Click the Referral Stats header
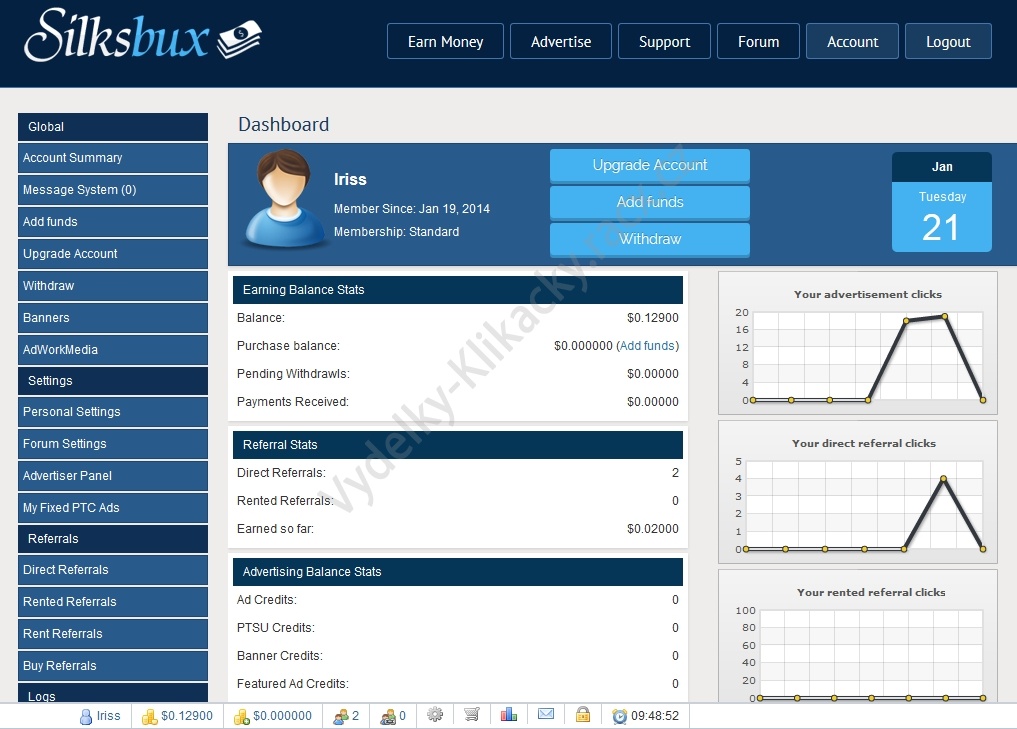1017x729 pixels. pos(458,445)
